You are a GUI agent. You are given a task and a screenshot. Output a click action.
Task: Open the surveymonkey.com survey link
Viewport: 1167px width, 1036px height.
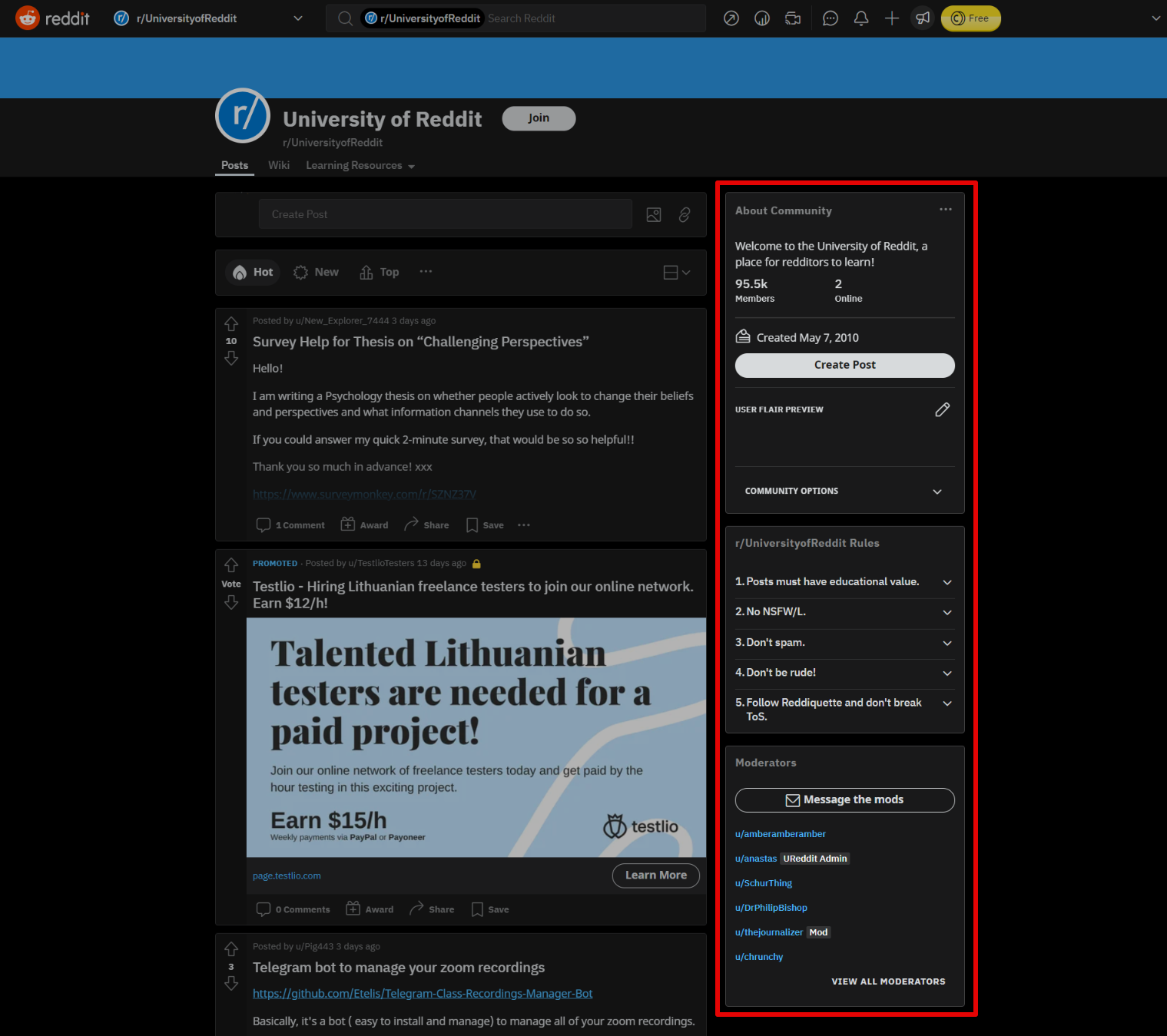point(364,494)
